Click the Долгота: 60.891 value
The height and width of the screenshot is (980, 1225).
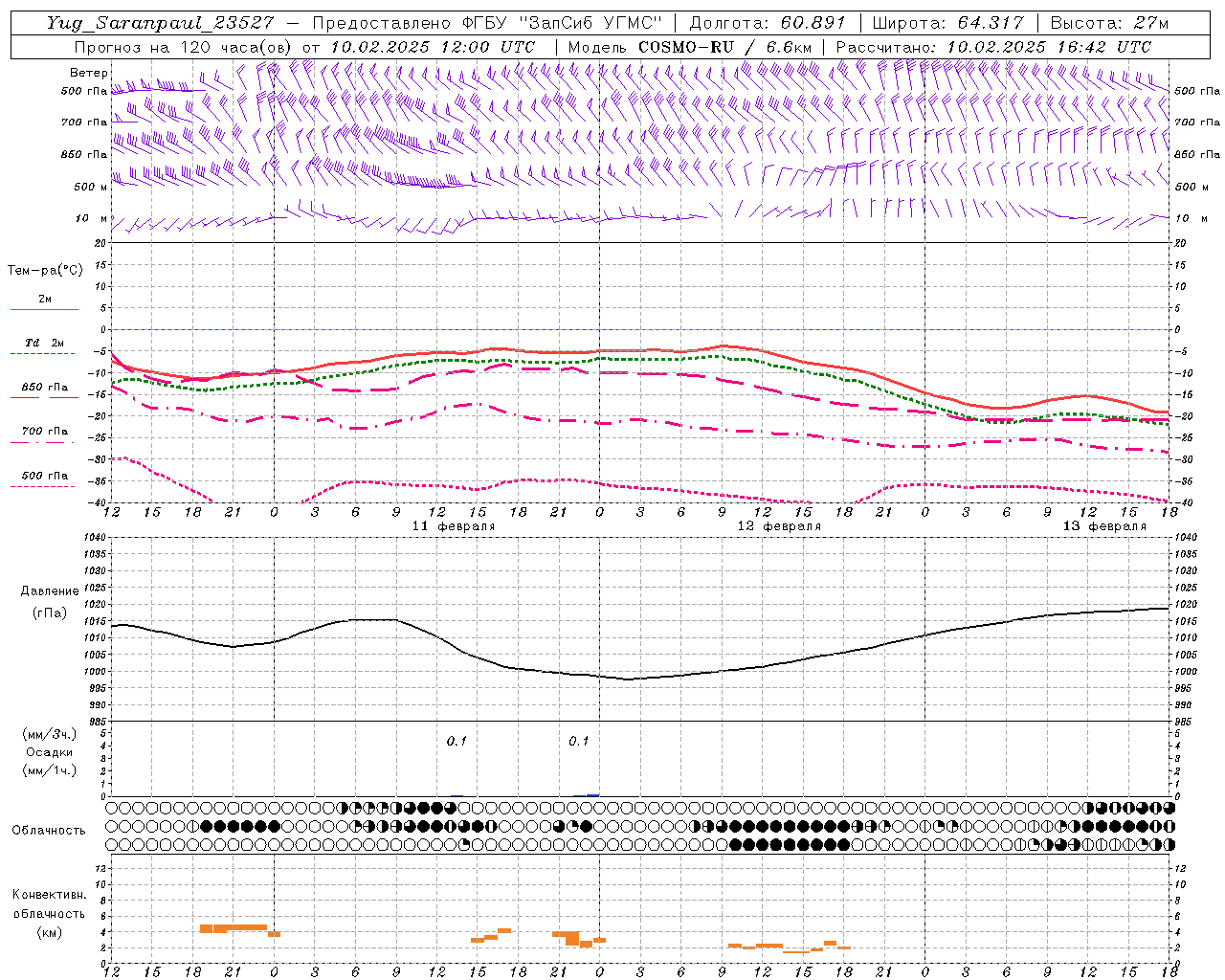pos(768,23)
